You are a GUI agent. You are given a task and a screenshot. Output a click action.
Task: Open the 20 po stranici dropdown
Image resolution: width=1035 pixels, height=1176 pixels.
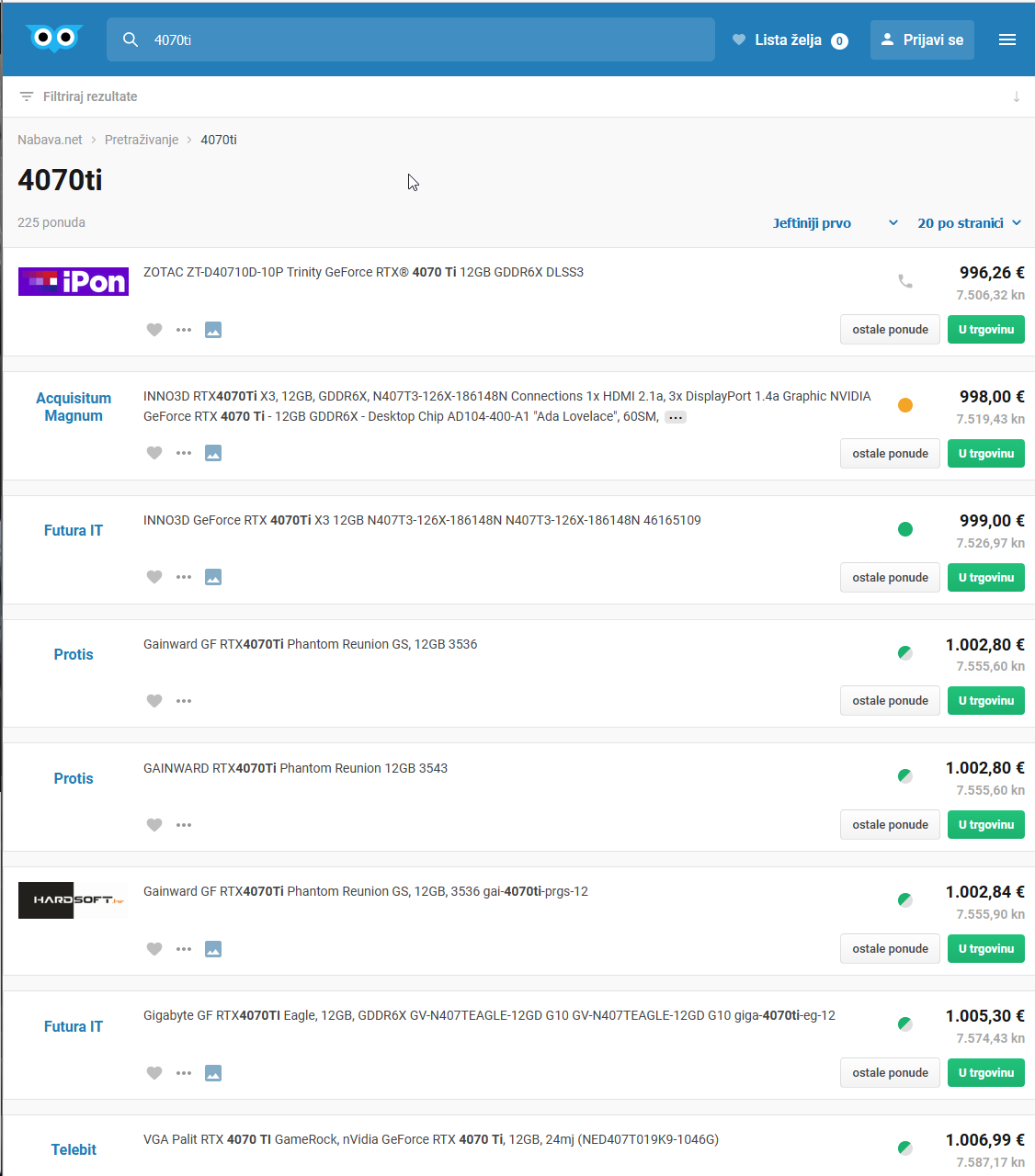(970, 223)
